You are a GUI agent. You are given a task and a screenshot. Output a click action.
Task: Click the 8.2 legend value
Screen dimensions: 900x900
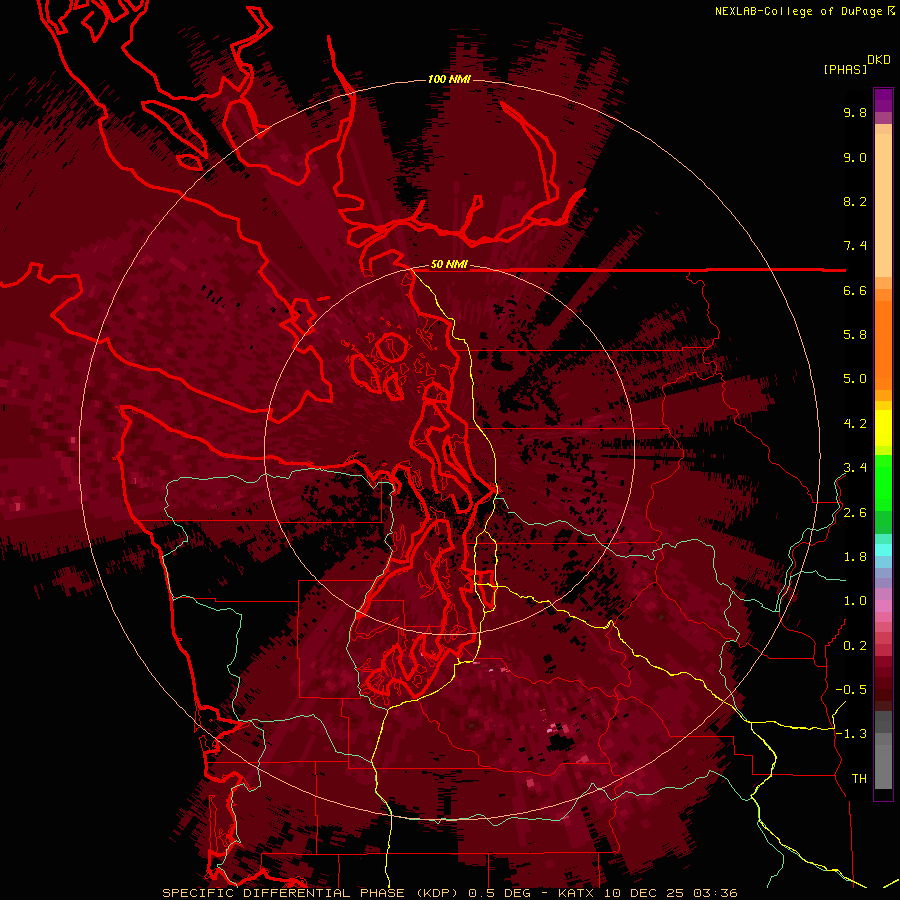pos(855,201)
